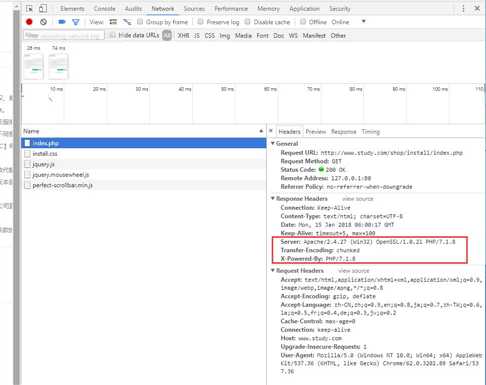
Task: Toggle Disable cache checkbox
Action: coord(247,22)
